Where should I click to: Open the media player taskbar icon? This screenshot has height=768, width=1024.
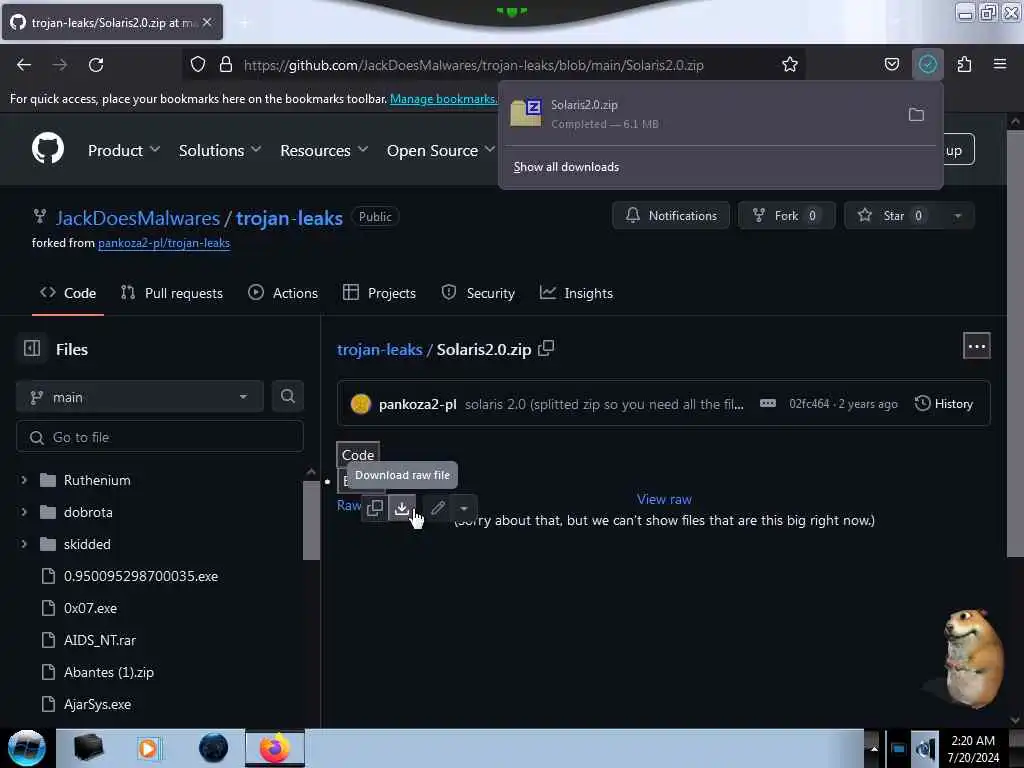tap(148, 748)
